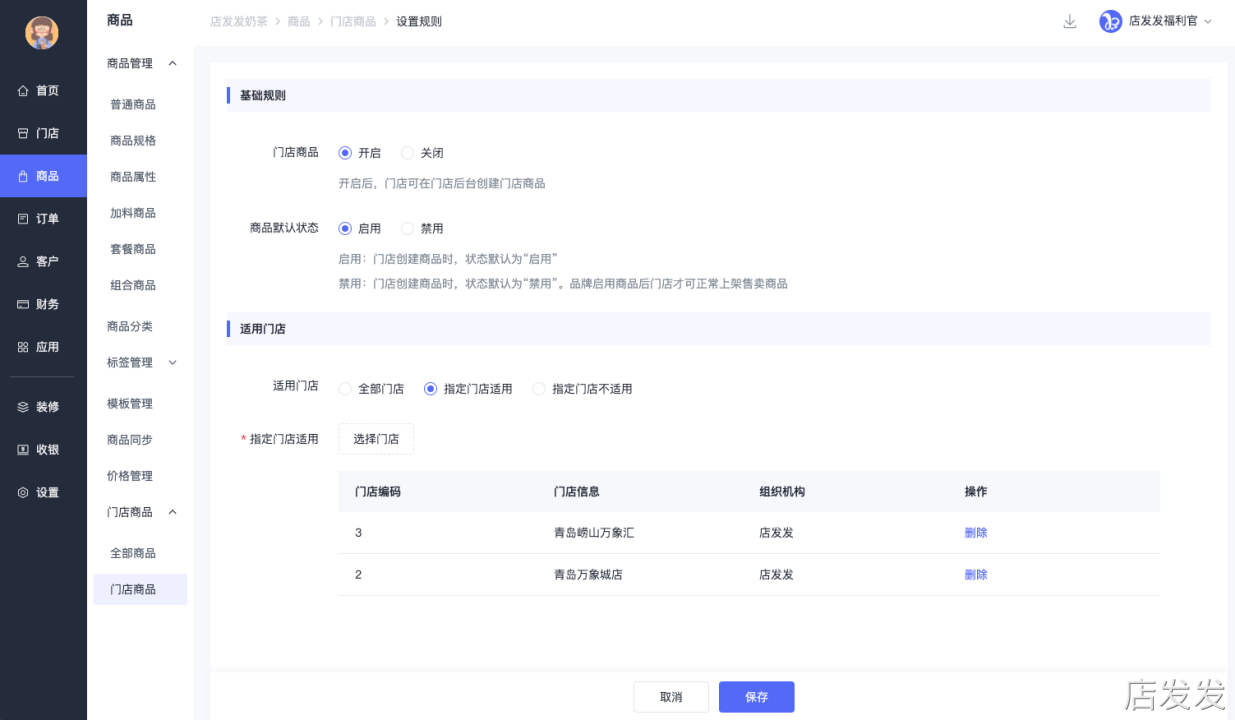
Task: Open 商品规格 submenu item
Action: [133, 140]
